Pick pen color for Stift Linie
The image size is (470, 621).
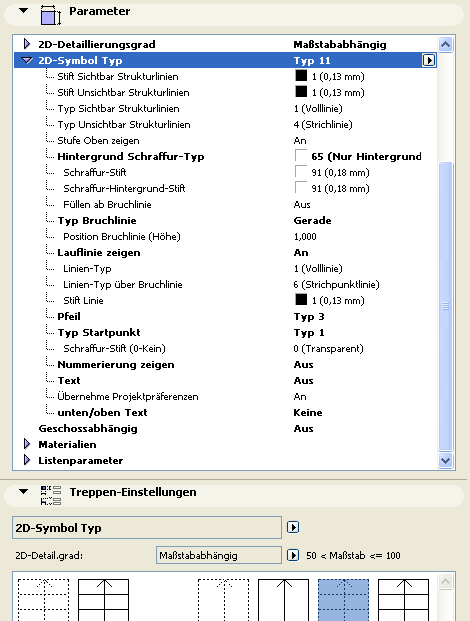coord(301,299)
